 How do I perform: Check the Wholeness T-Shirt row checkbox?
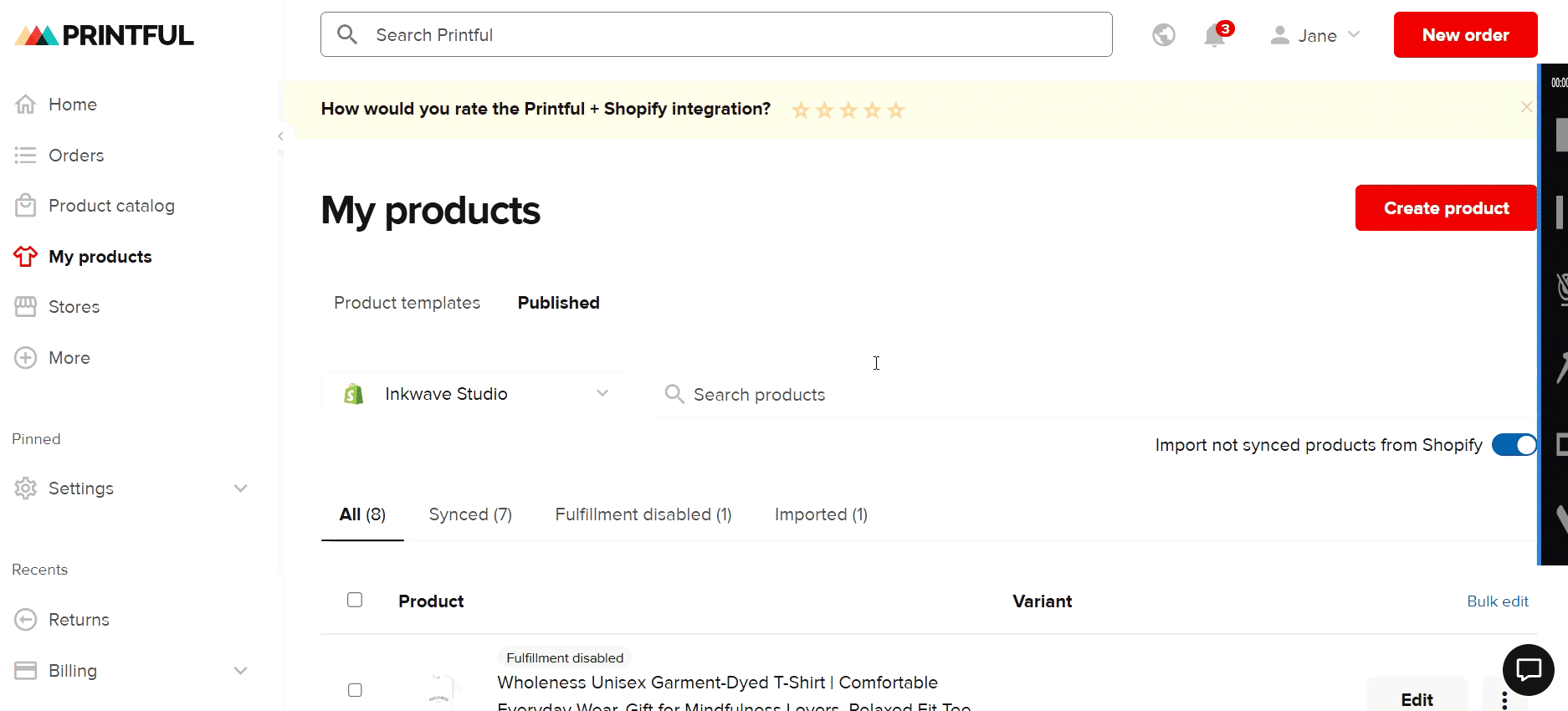click(355, 690)
